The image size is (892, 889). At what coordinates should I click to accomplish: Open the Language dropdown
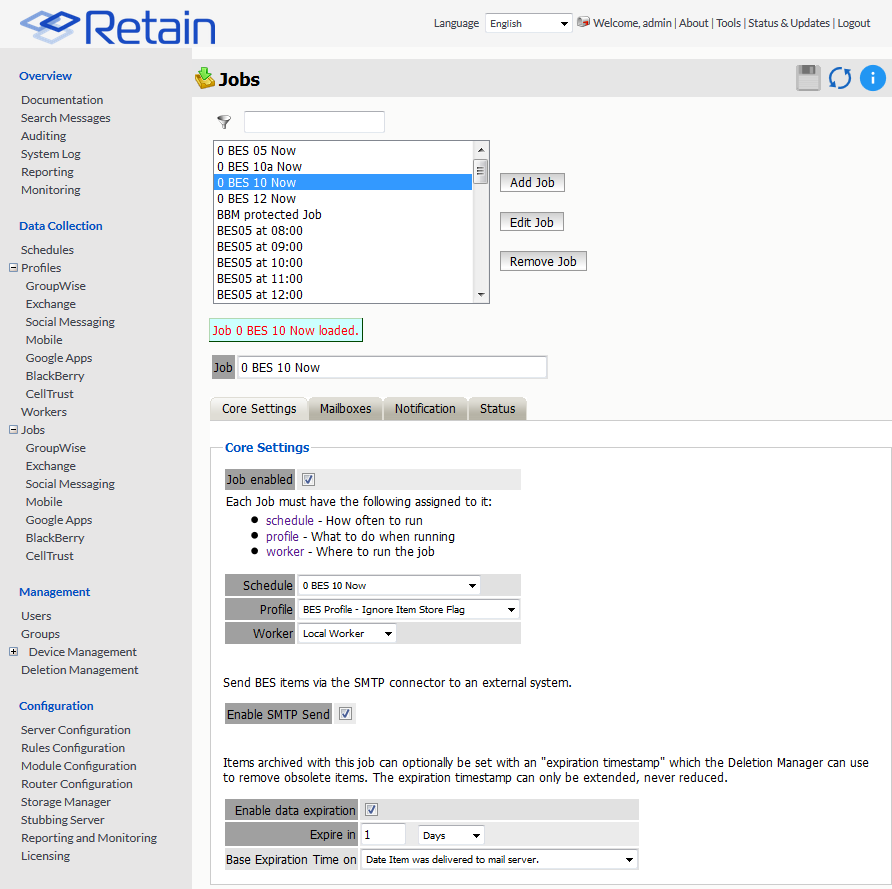(528, 23)
